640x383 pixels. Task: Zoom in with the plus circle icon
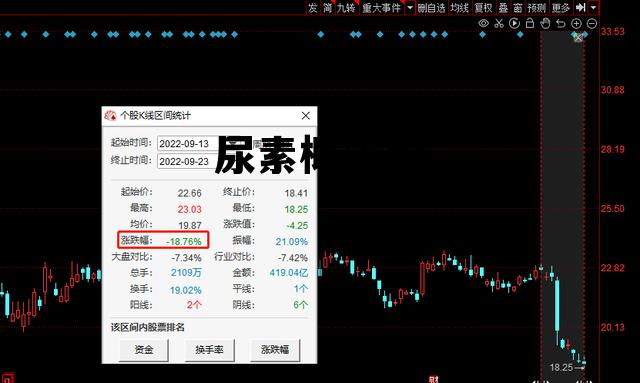(576, 23)
